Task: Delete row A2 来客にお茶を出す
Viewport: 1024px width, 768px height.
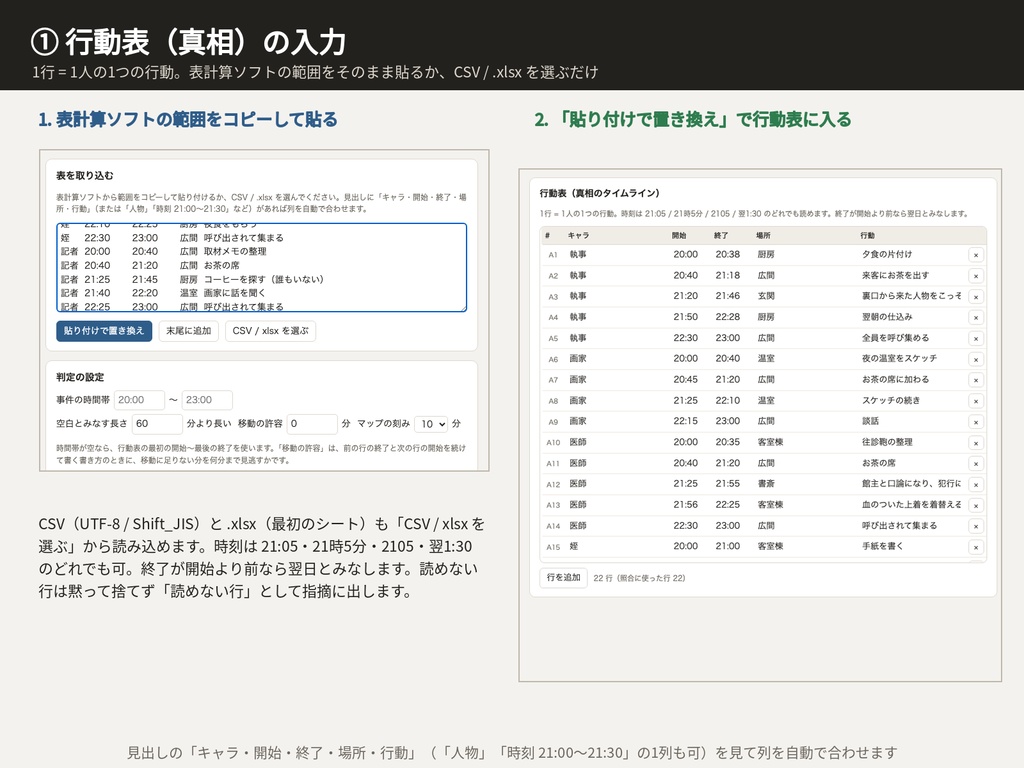Action: pyautogui.click(x=976, y=276)
